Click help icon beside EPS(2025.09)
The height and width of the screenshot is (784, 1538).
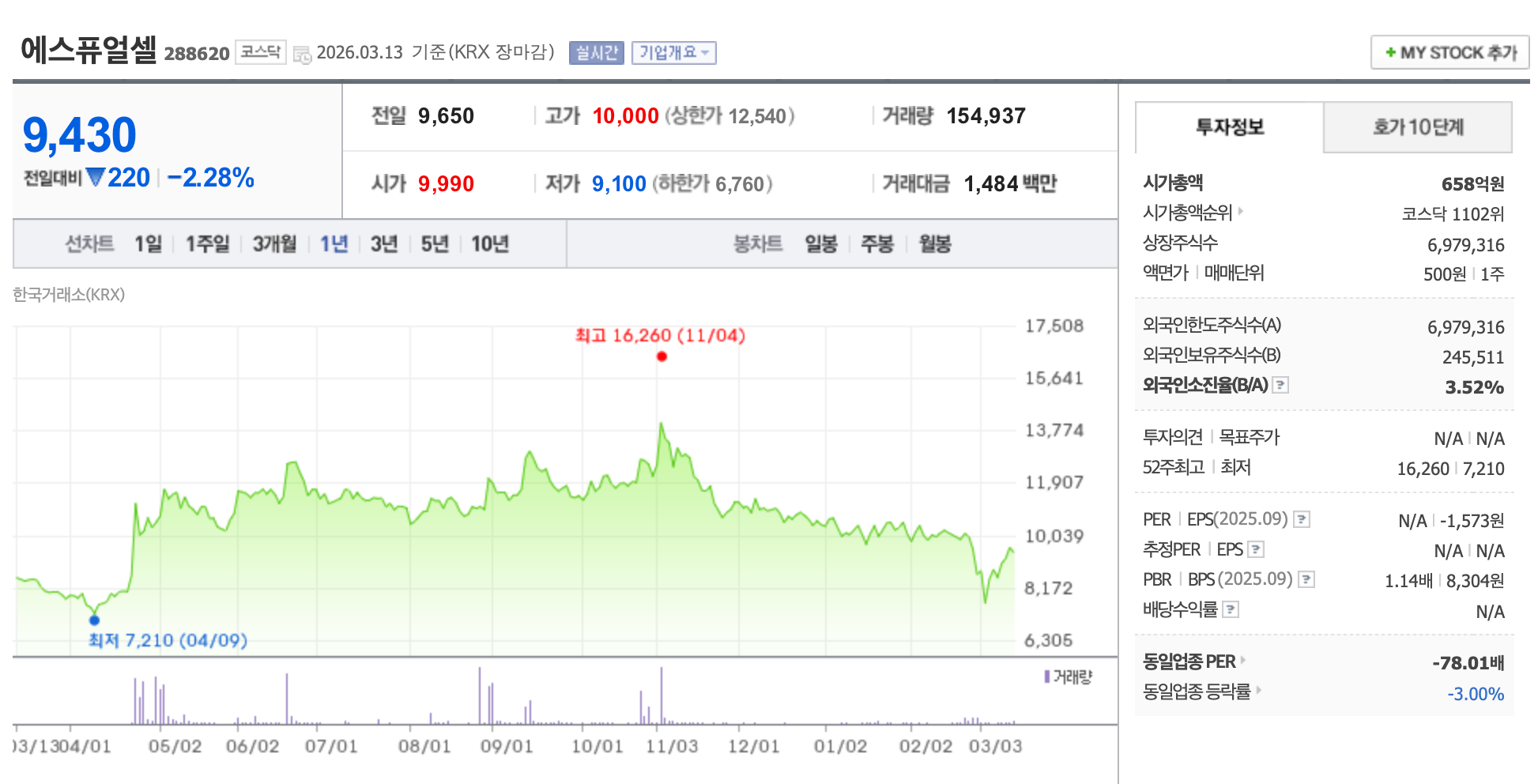tap(1302, 519)
